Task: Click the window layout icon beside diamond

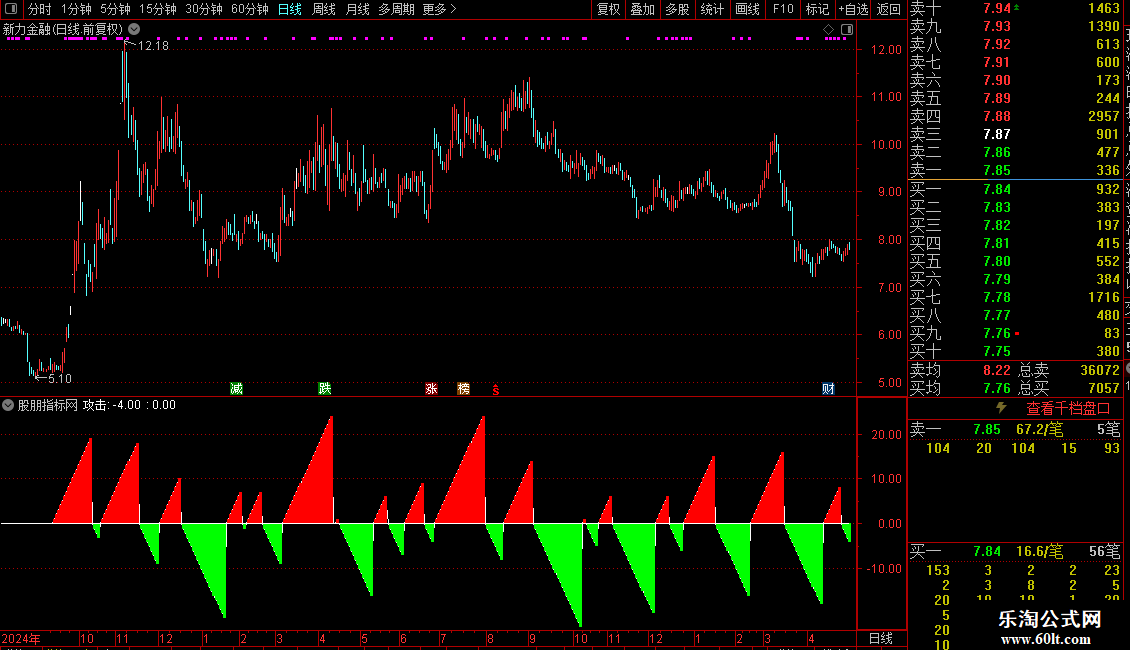Action: (847, 30)
